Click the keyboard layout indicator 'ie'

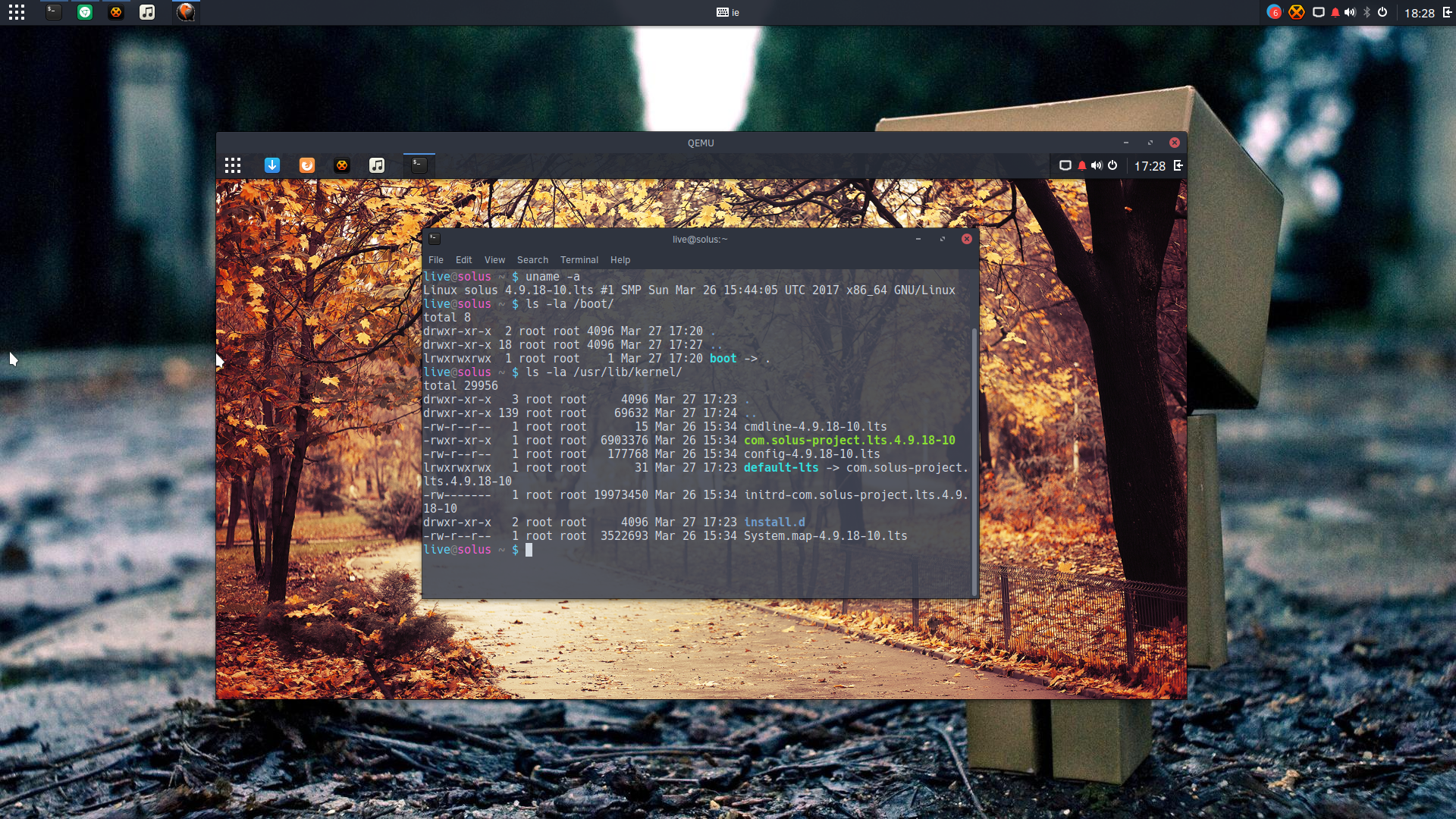click(728, 12)
